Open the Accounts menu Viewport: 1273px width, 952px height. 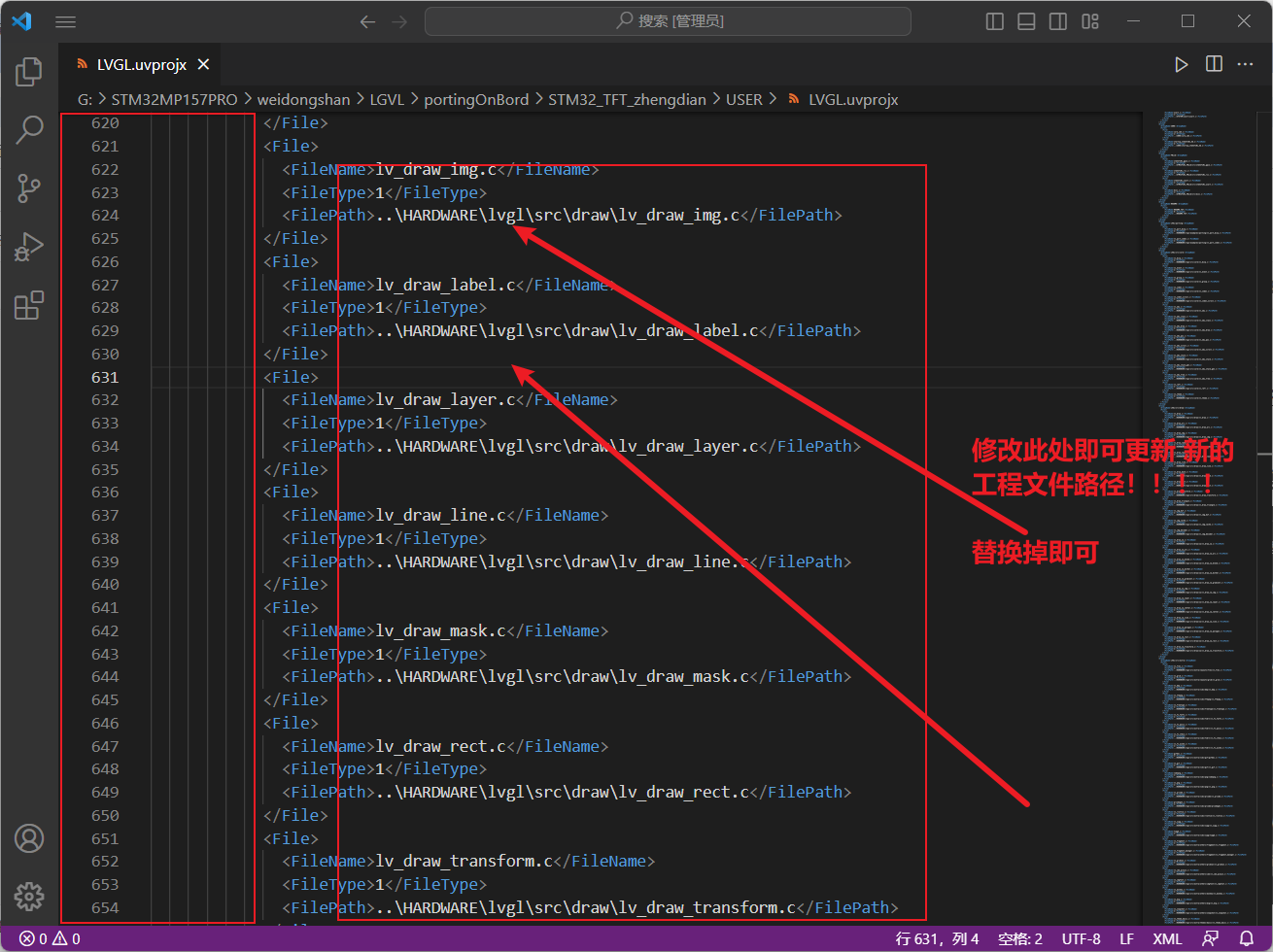pos(29,838)
